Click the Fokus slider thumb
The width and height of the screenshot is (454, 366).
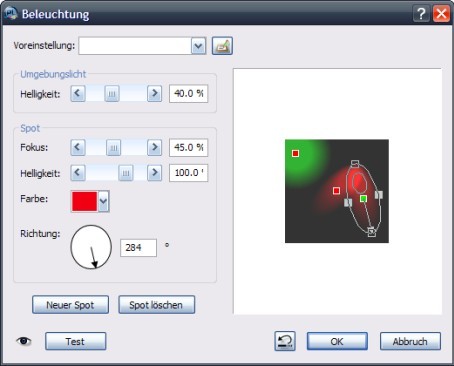114,148
